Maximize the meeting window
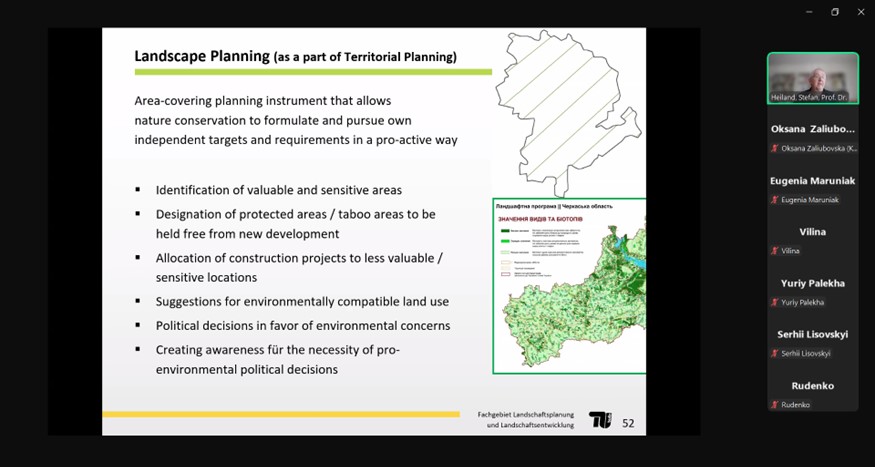This screenshot has height=467, width=875. coord(835,12)
